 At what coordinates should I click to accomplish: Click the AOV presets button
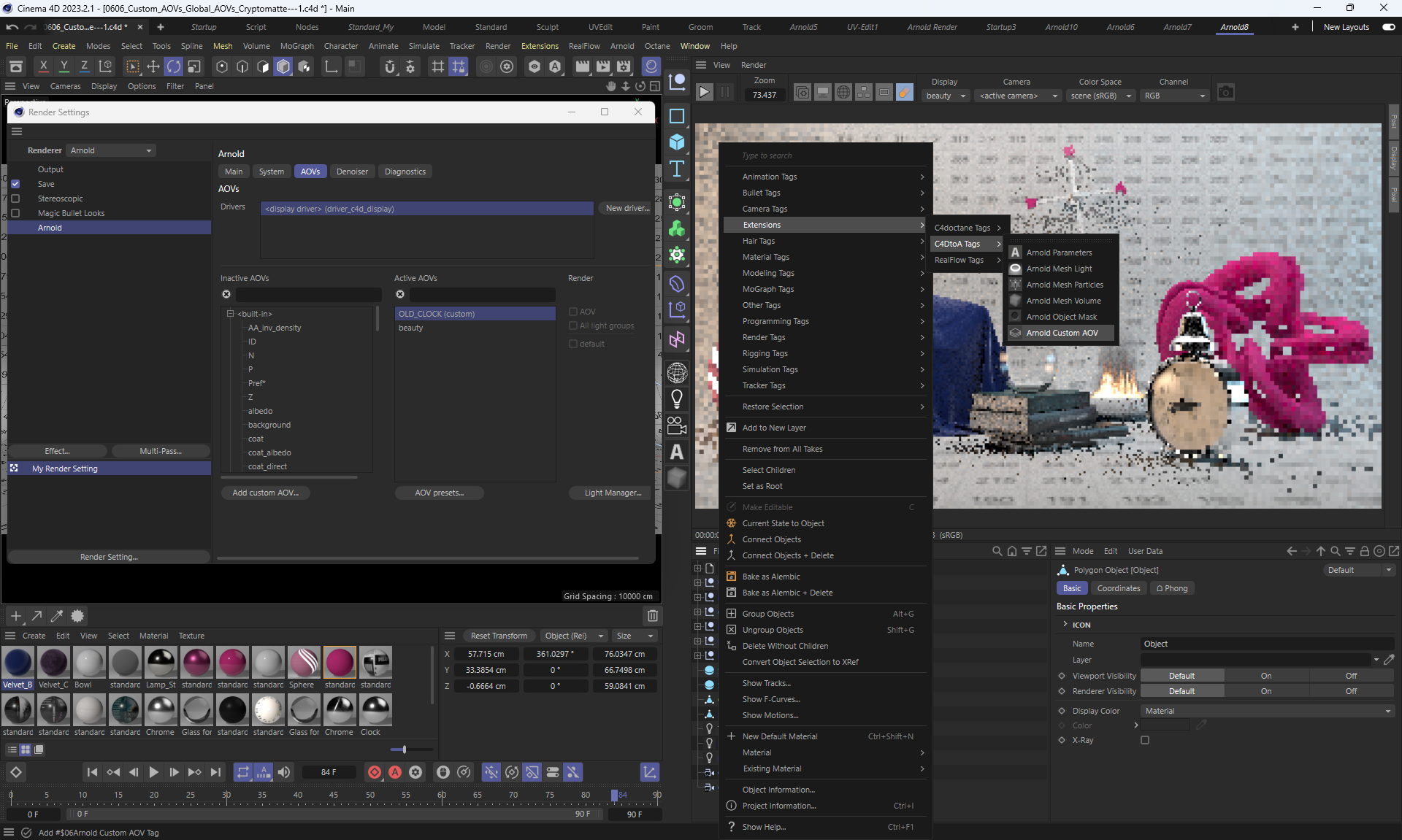[439, 493]
